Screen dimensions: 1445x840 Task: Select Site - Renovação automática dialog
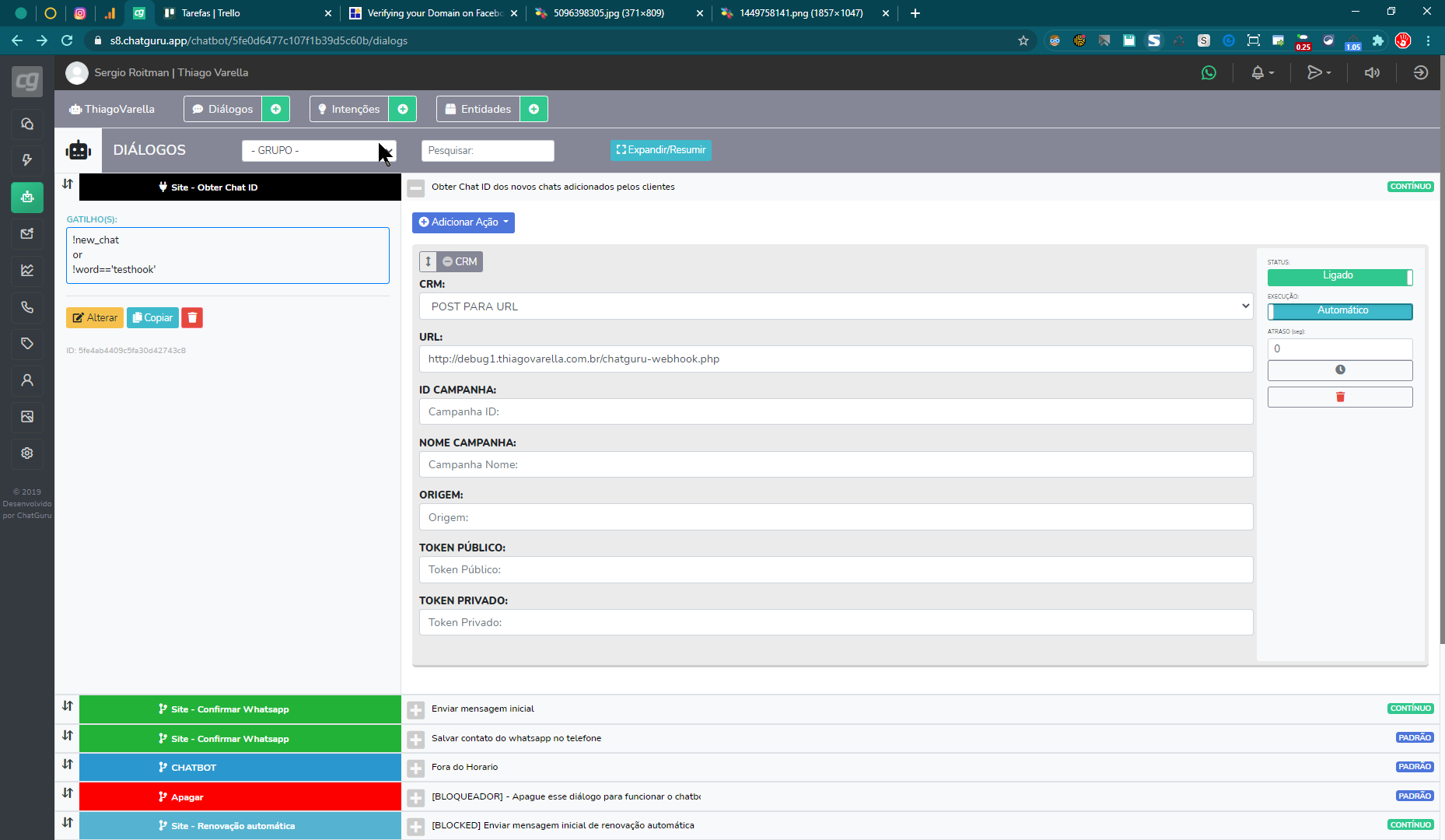pyautogui.click(x=240, y=825)
